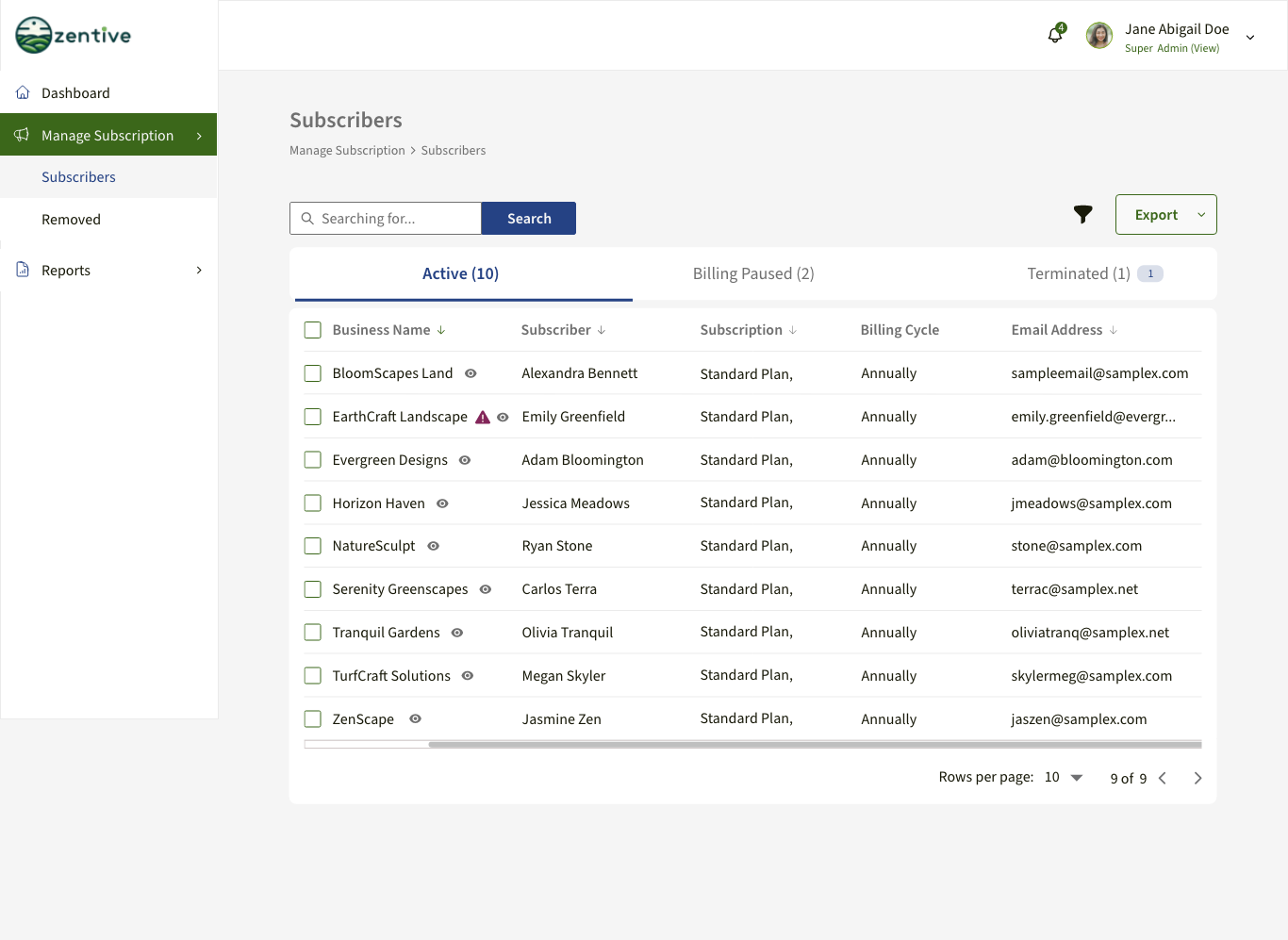The height and width of the screenshot is (940, 1288).
Task: Select the ZenScape row checkbox
Action: click(313, 719)
